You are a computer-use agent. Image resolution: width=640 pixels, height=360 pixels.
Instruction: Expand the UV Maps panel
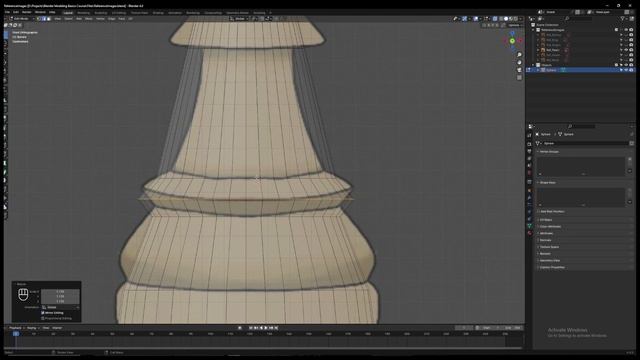click(x=546, y=220)
